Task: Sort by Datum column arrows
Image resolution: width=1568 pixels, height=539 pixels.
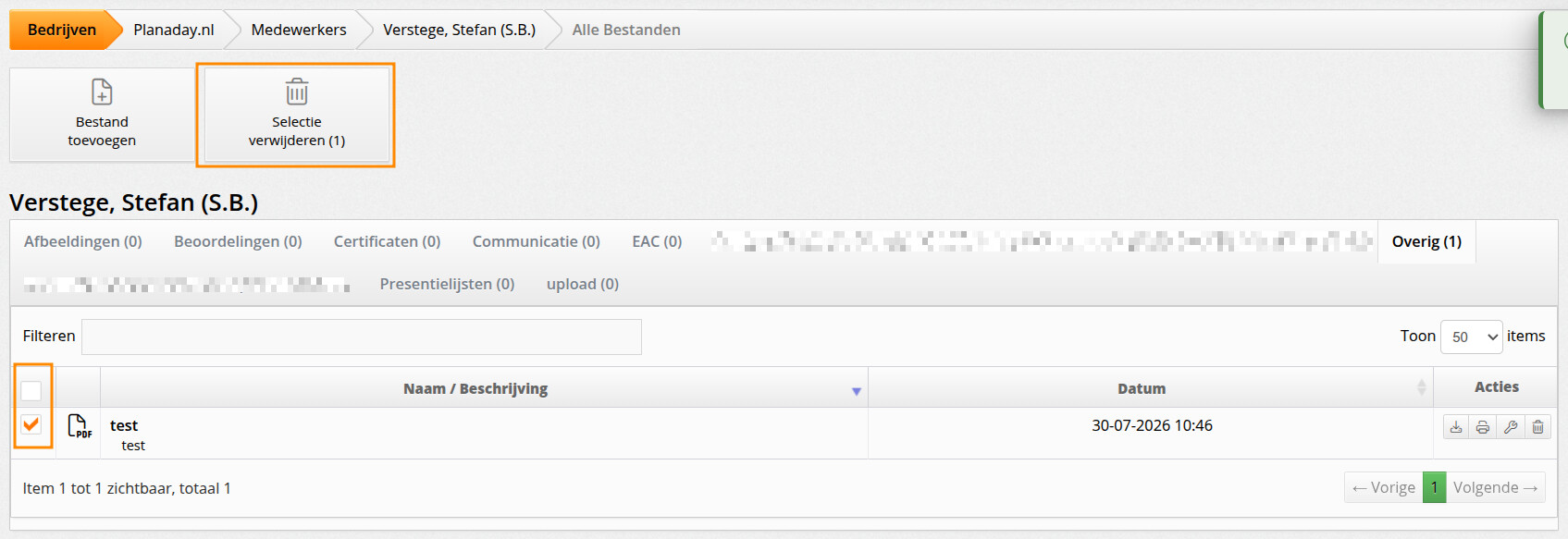Action: click(x=1421, y=388)
